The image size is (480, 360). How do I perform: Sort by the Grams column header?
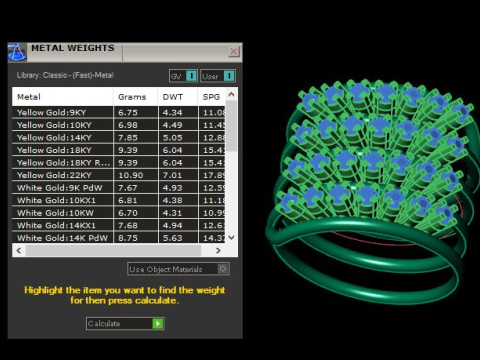tap(136, 97)
